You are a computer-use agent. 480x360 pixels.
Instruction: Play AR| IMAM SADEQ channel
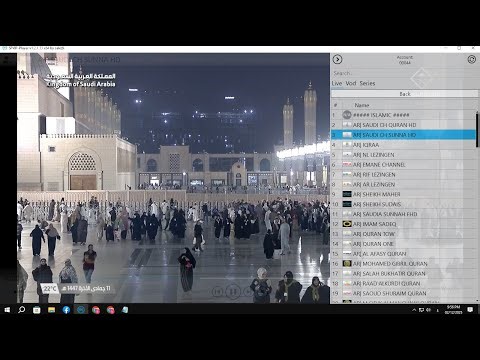tap(403, 224)
